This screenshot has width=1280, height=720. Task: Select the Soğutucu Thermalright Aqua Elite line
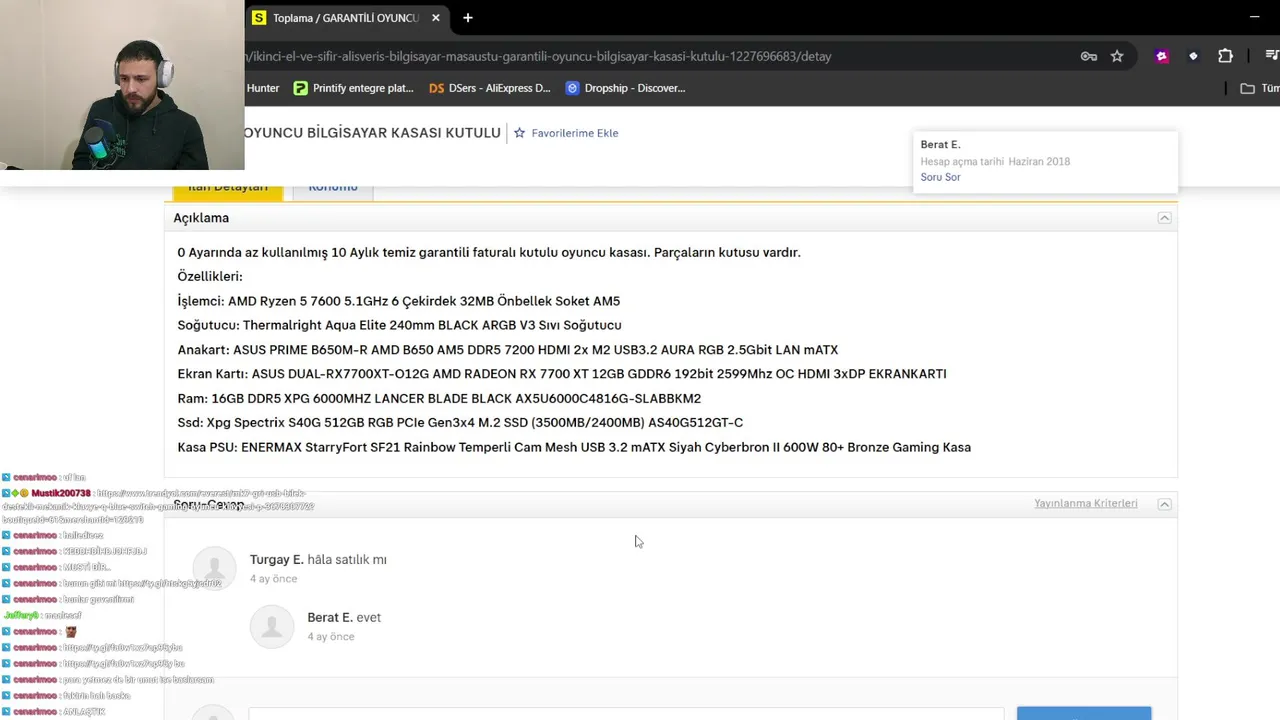tap(399, 325)
